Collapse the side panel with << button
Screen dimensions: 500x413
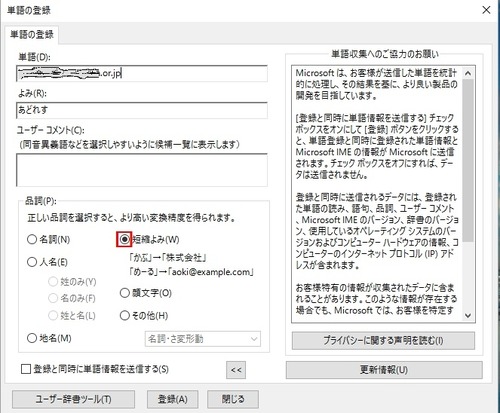[236, 370]
